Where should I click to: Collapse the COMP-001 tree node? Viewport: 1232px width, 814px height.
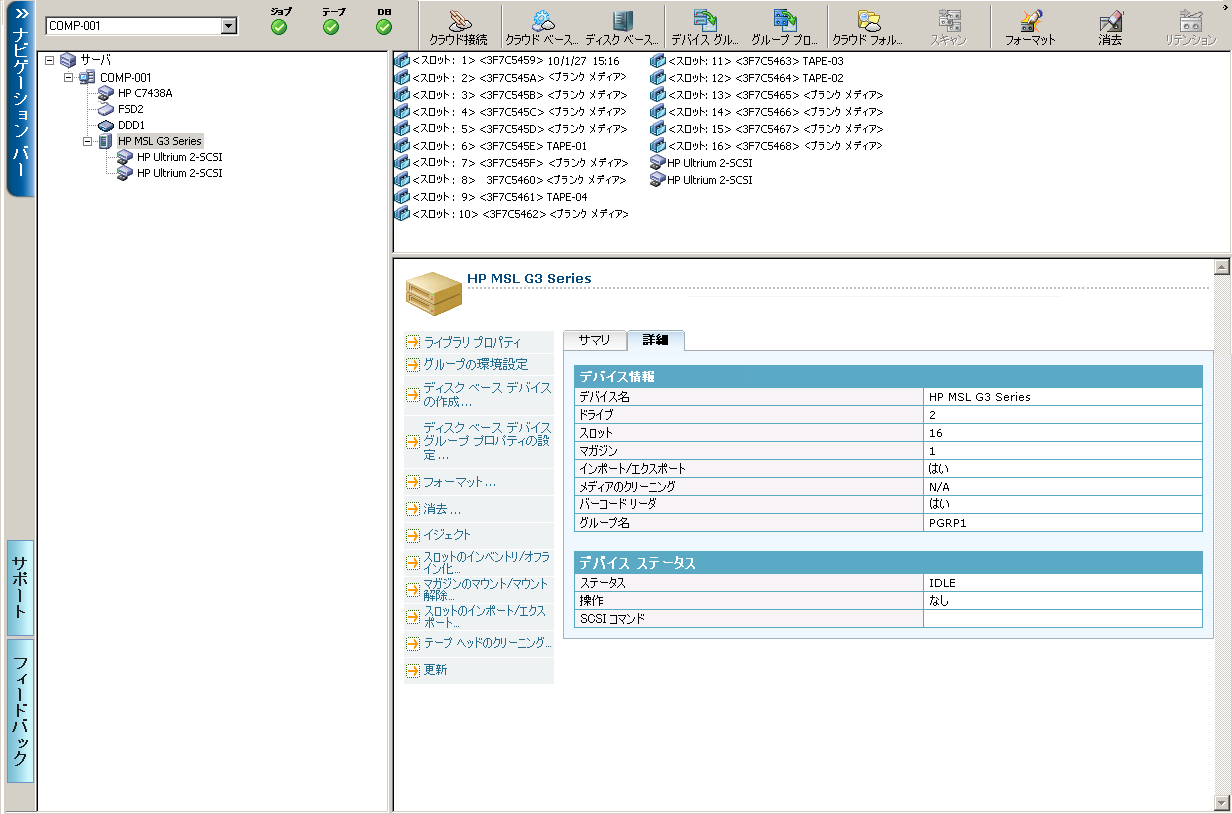[x=69, y=77]
